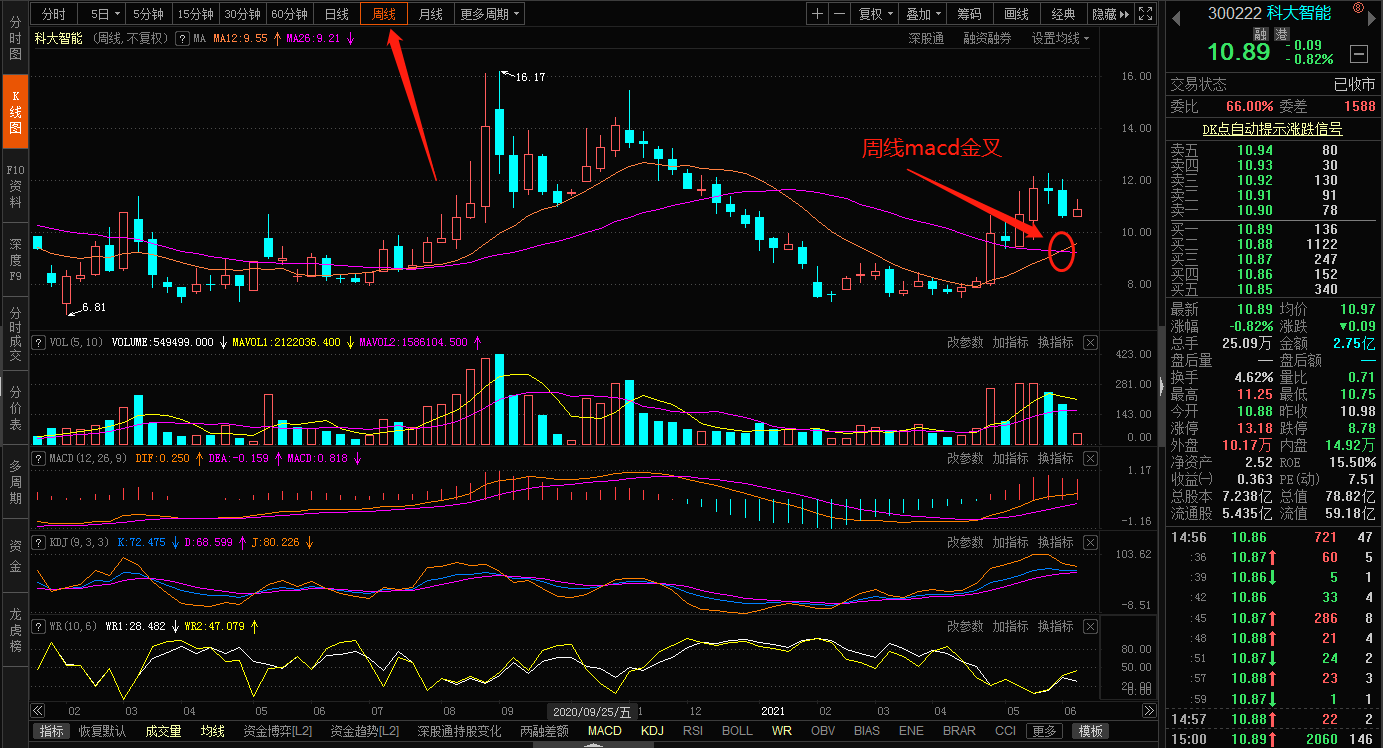1383x748 pixels.
Task: Toggle MACD indicator in bottom bar
Action: click(x=605, y=731)
